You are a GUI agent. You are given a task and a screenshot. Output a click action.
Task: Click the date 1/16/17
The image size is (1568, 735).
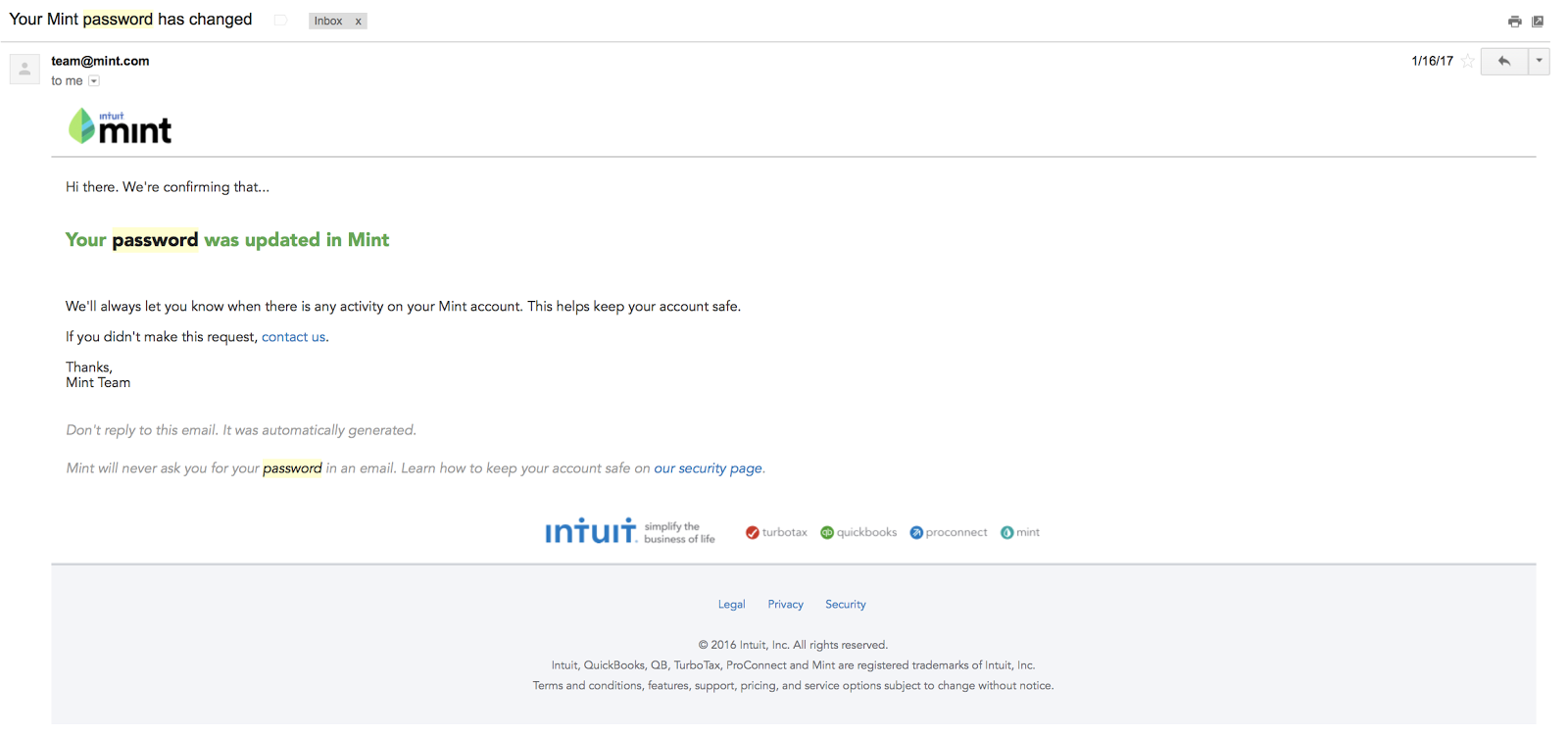tap(1432, 61)
